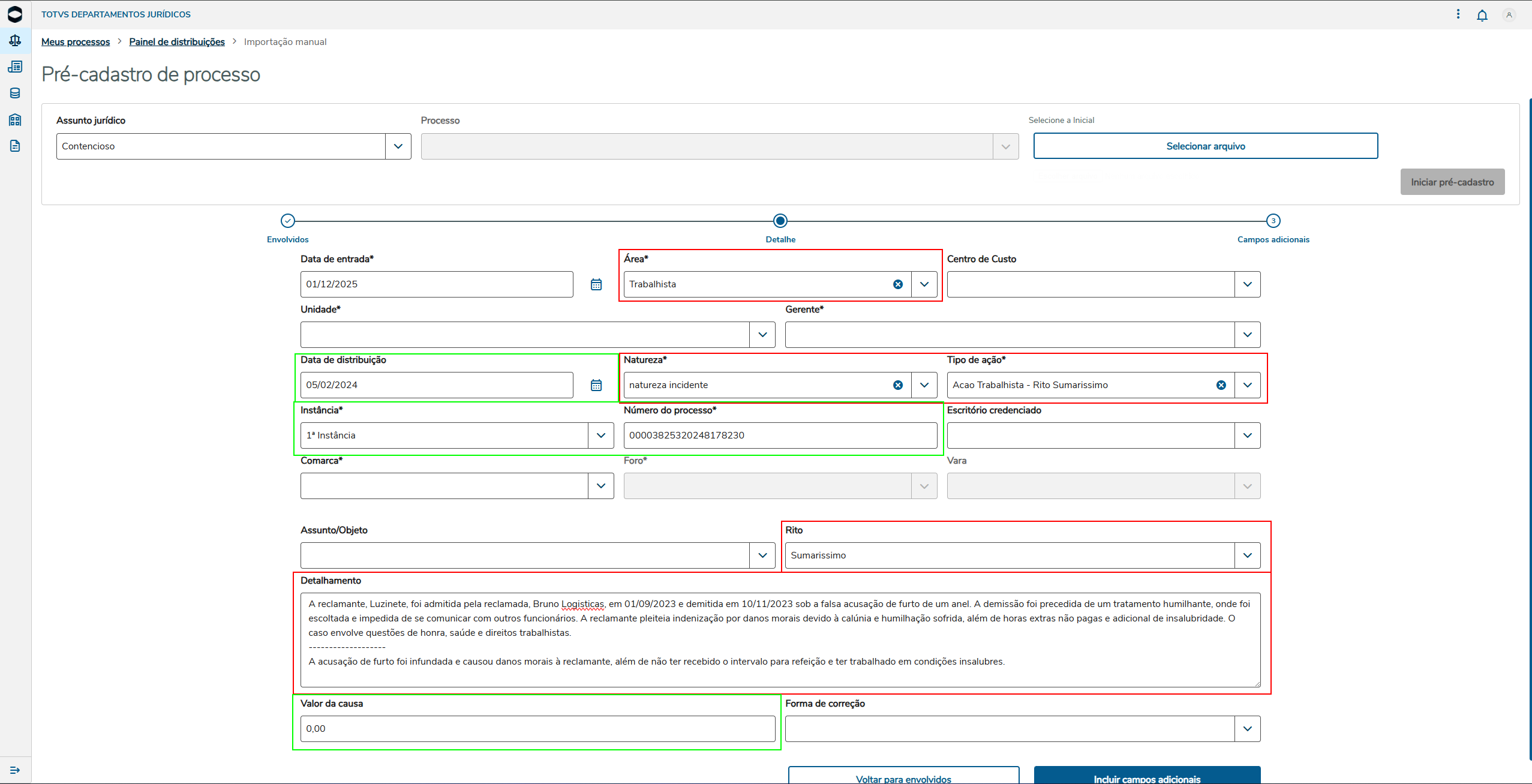Jump to the Campos adicionais step

pyautogui.click(x=1273, y=221)
